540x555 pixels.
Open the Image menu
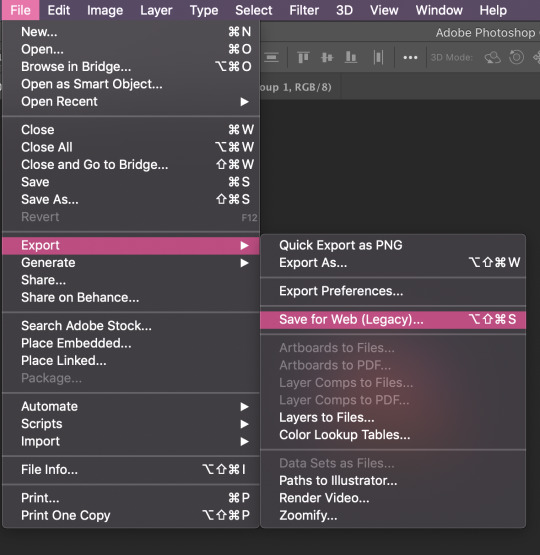[105, 10]
